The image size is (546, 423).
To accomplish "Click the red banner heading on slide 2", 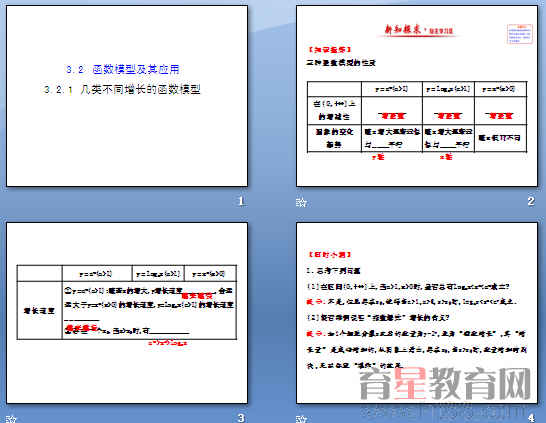I will click(419, 30).
